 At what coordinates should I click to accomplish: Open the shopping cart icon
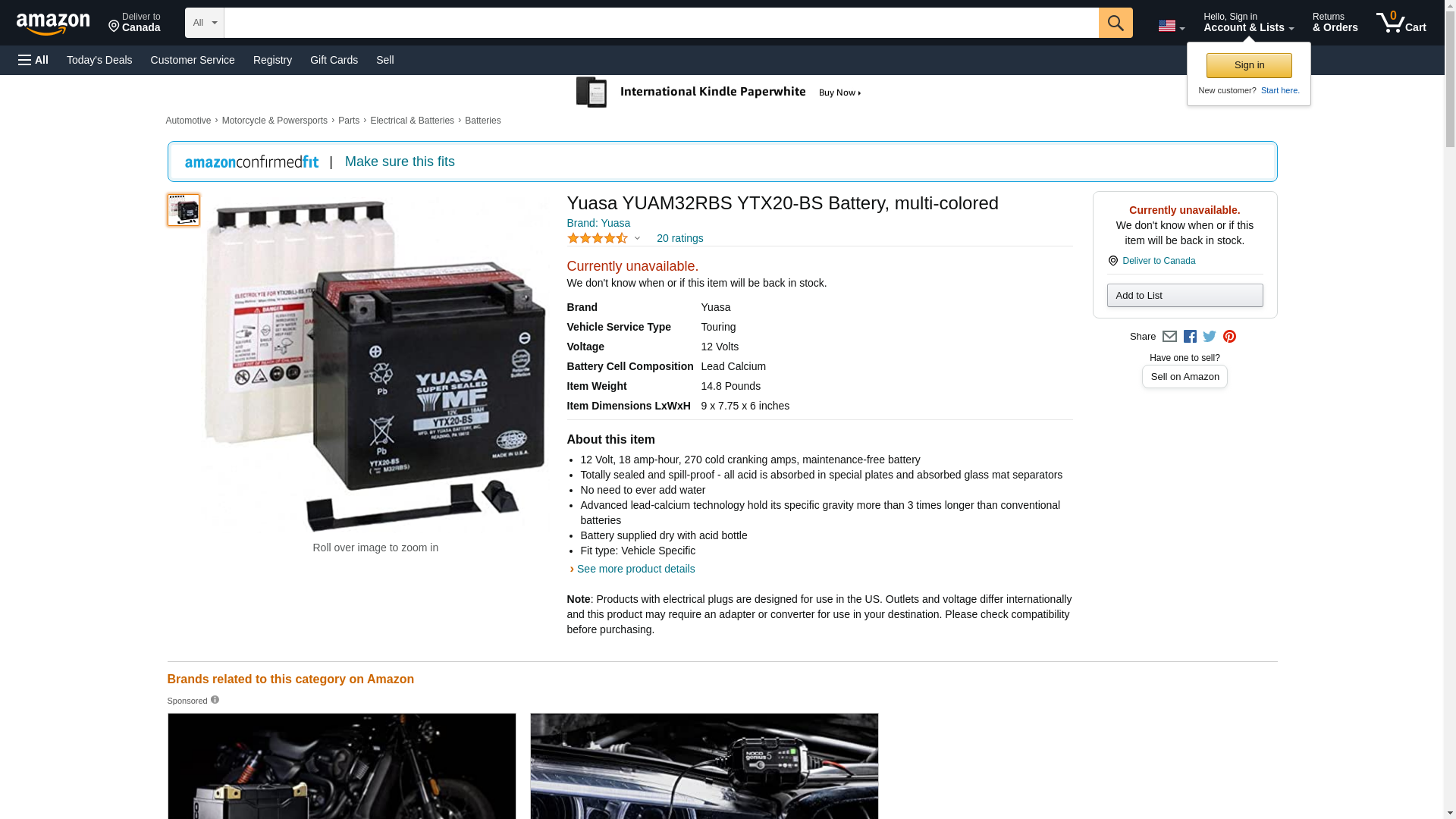coord(1401,23)
